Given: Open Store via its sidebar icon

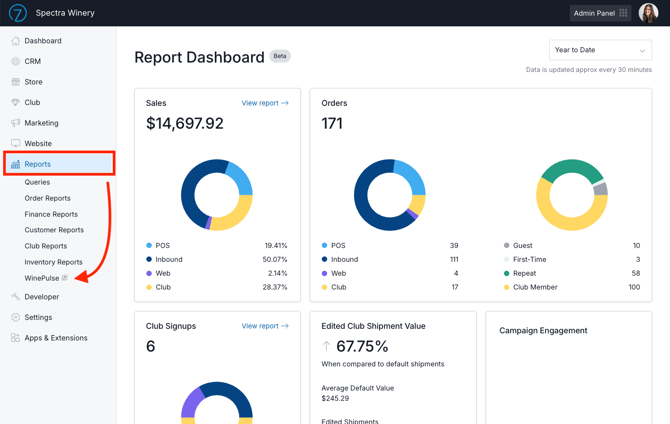Looking at the screenshot, I should [15, 82].
